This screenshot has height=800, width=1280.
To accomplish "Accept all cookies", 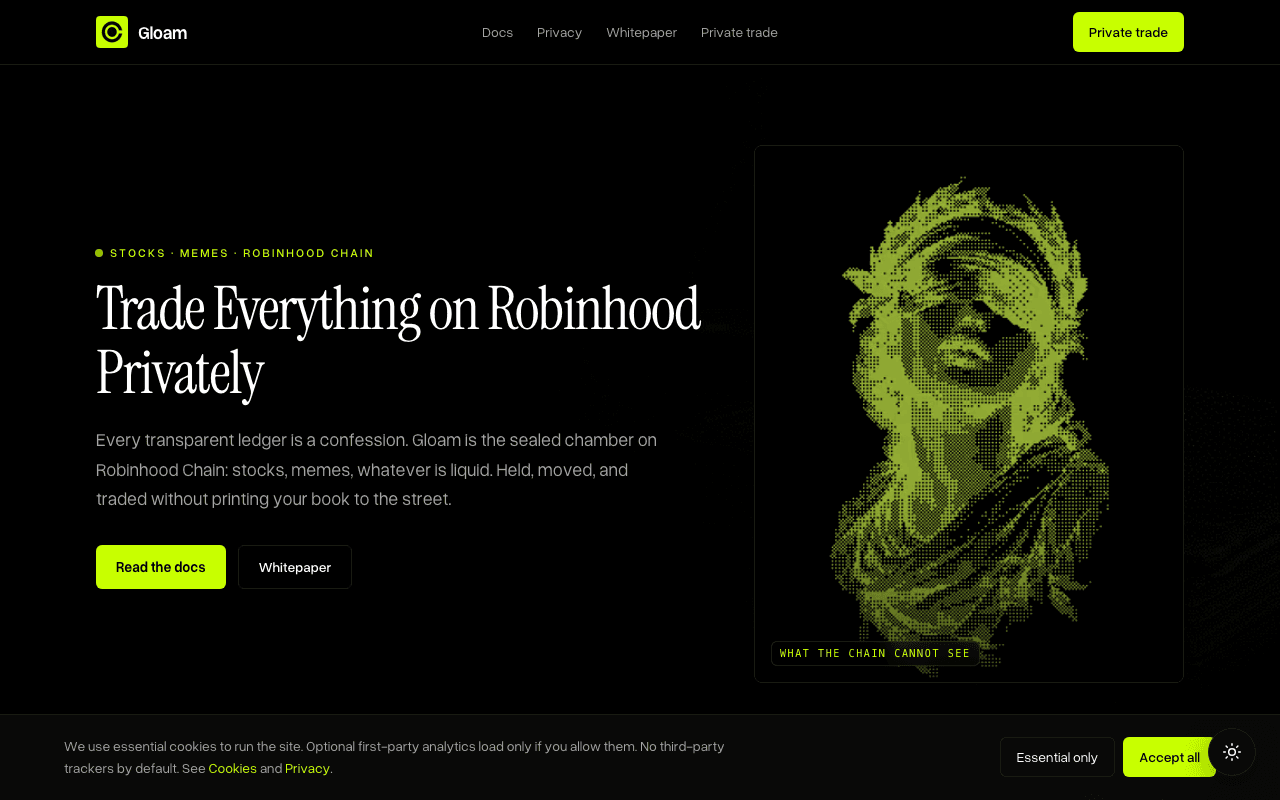I will point(1169,757).
